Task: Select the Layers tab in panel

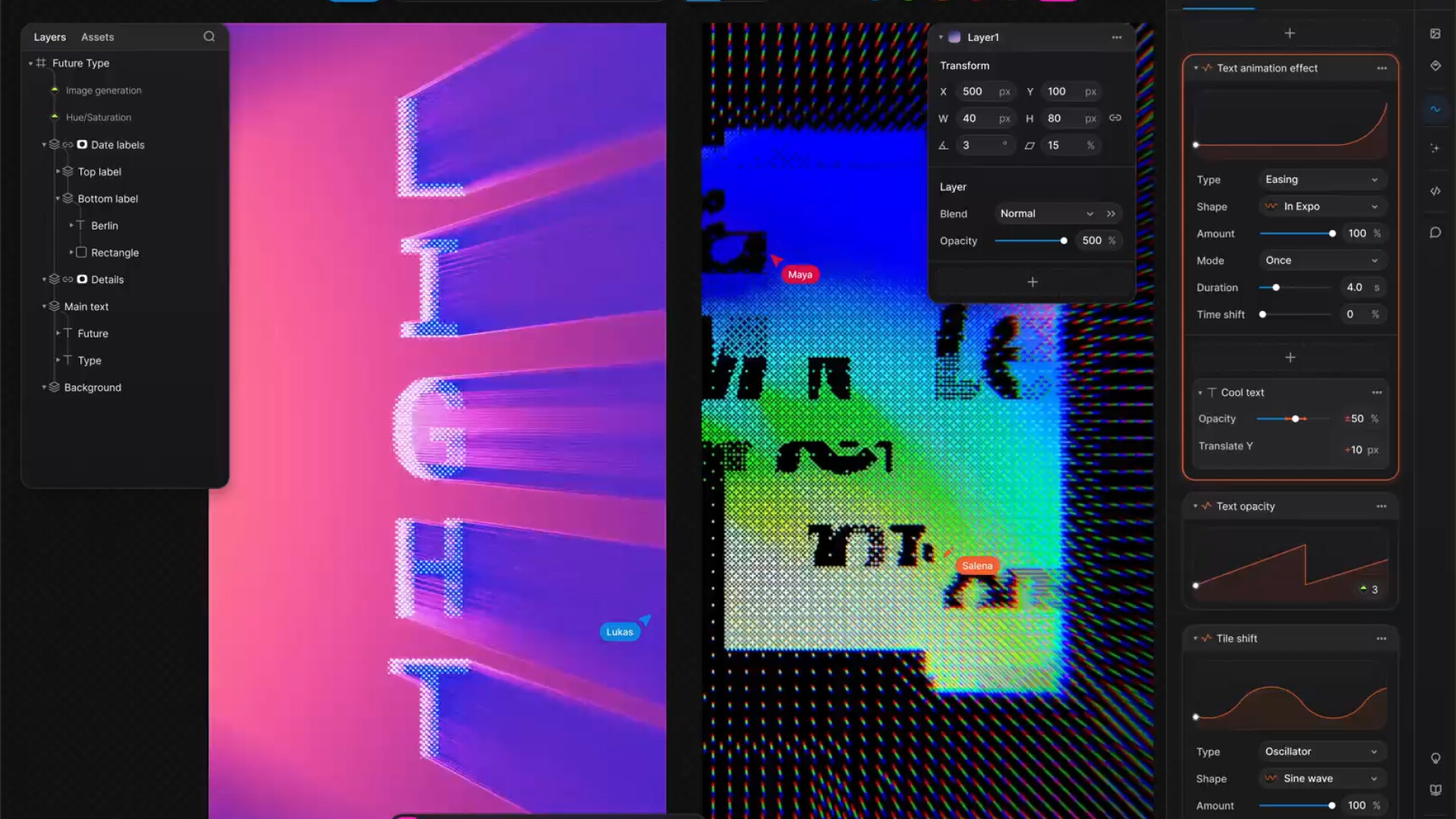Action: (49, 37)
